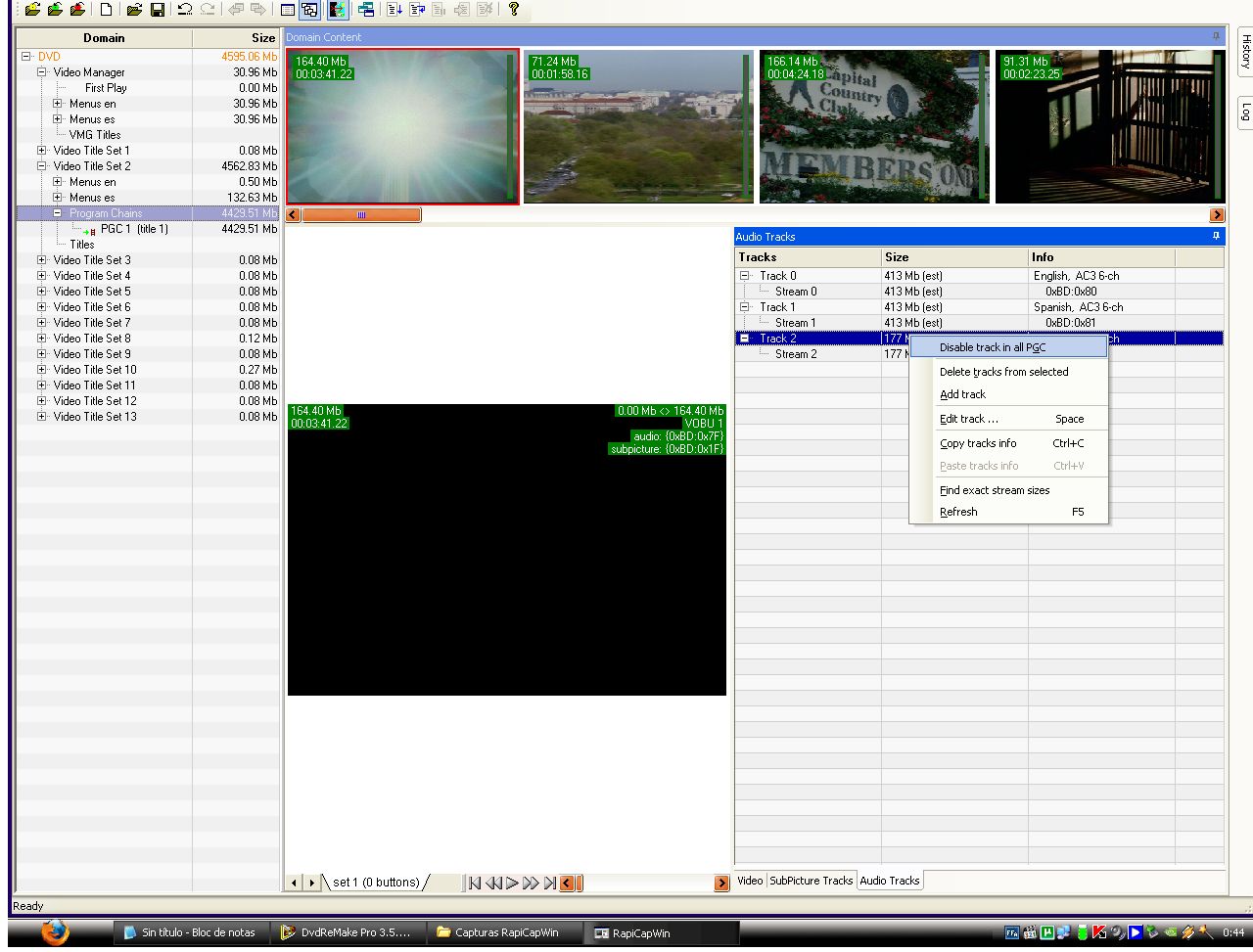Screen dimensions: 1253x952
Task: Choose Refresh in context menu
Action: pyautogui.click(x=1008, y=512)
